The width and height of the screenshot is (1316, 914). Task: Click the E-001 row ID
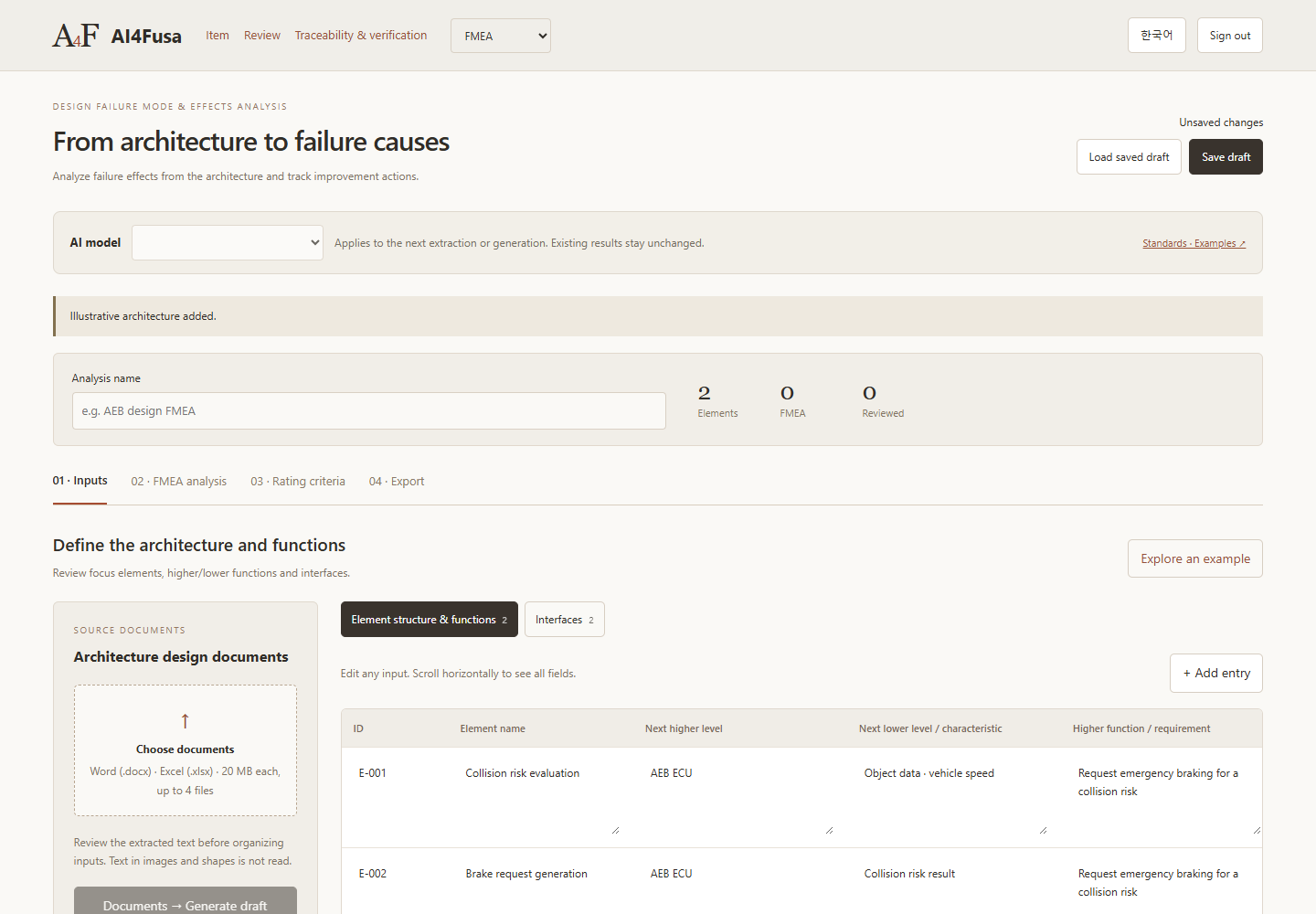pos(373,773)
